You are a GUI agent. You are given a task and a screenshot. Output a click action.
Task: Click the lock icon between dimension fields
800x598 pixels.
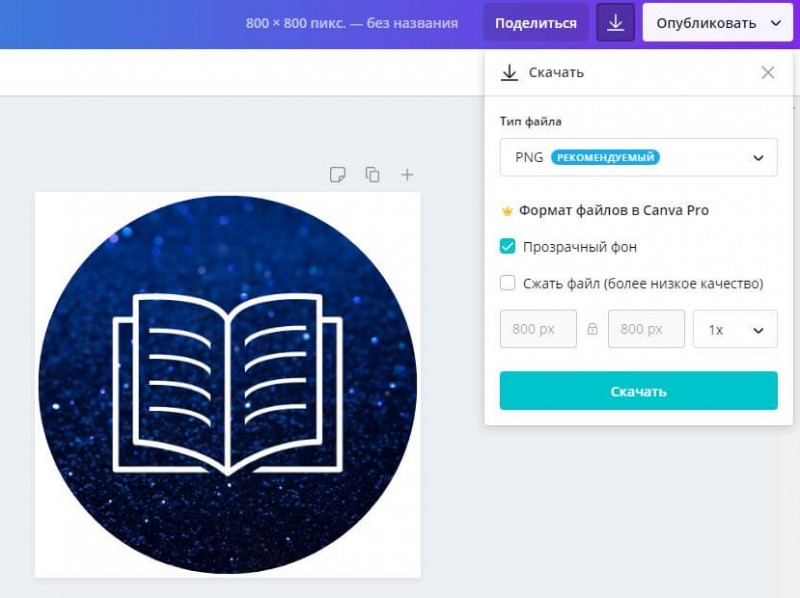(x=592, y=329)
